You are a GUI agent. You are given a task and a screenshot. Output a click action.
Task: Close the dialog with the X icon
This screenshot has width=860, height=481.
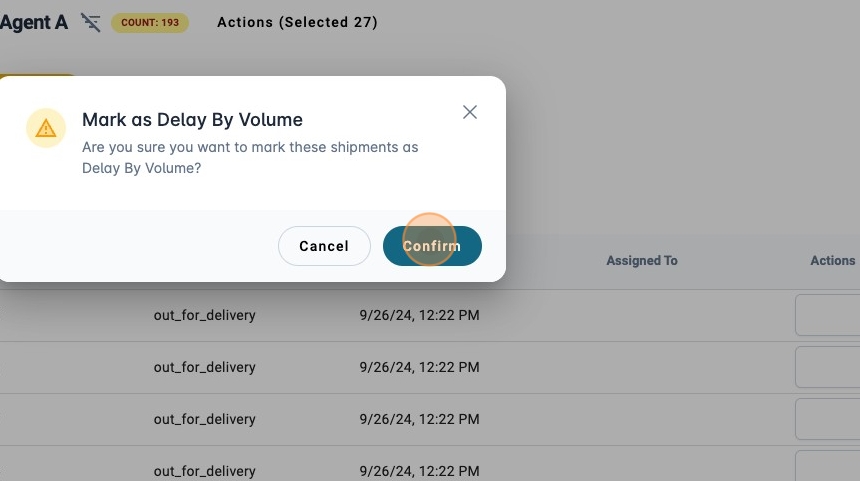pyautogui.click(x=470, y=112)
